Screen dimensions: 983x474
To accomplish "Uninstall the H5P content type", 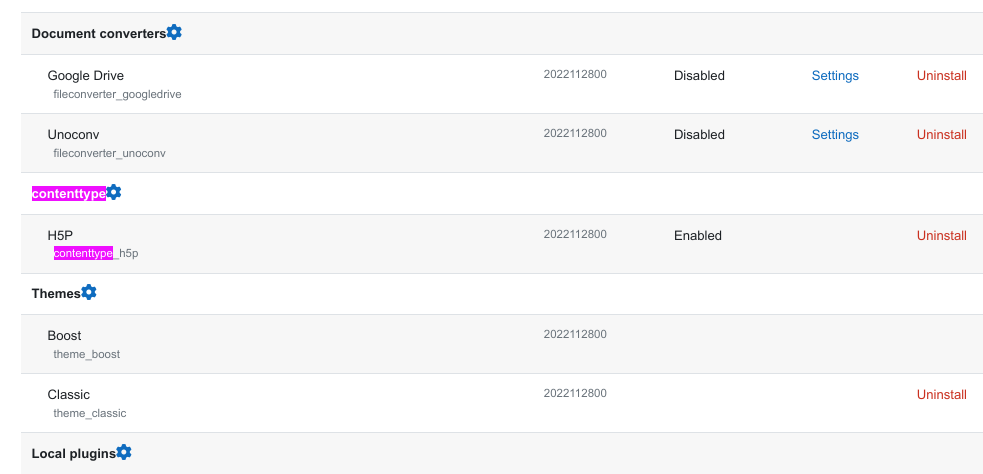I will 942,235.
